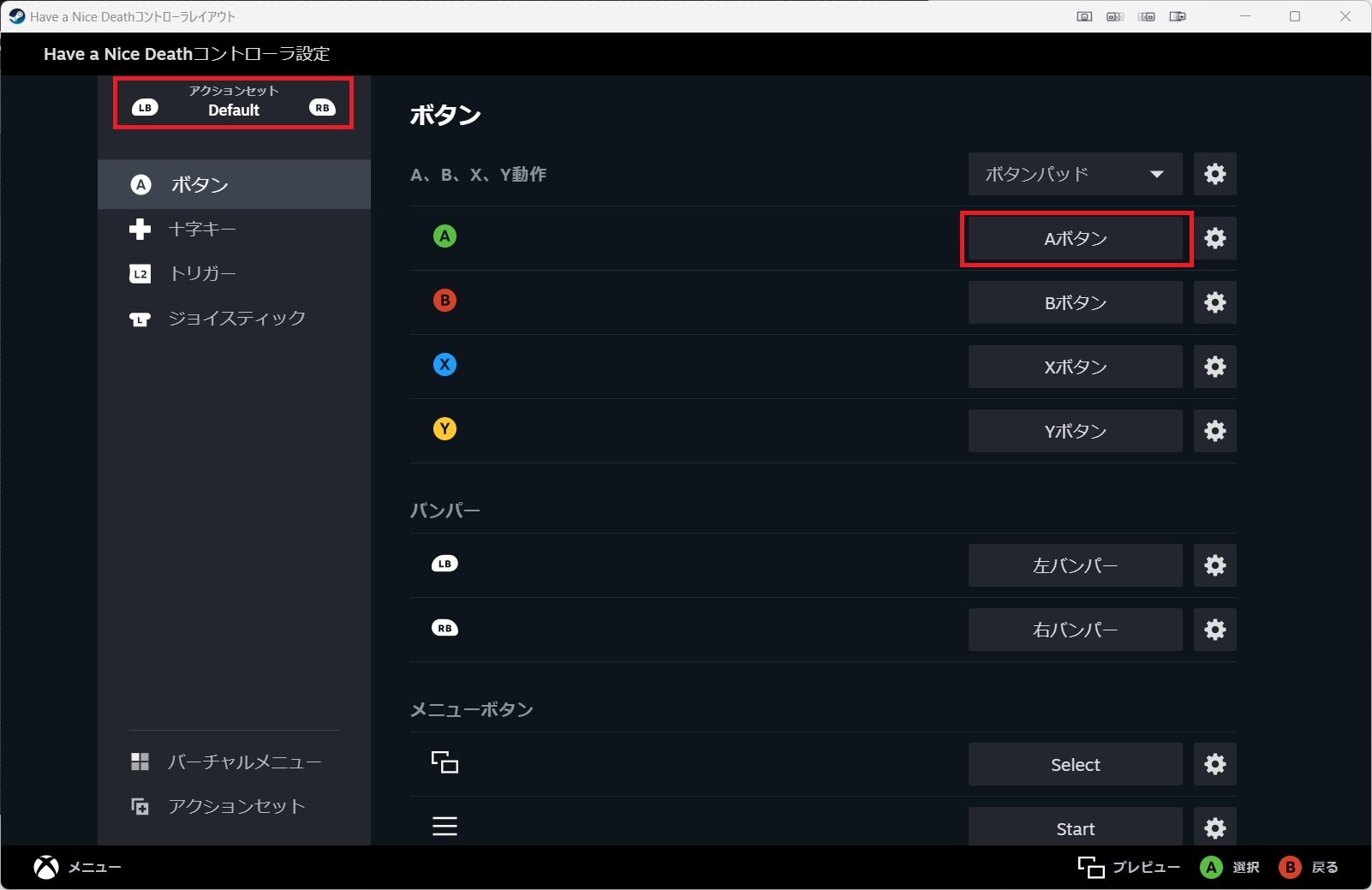Click the バンパー section heading

444,511
